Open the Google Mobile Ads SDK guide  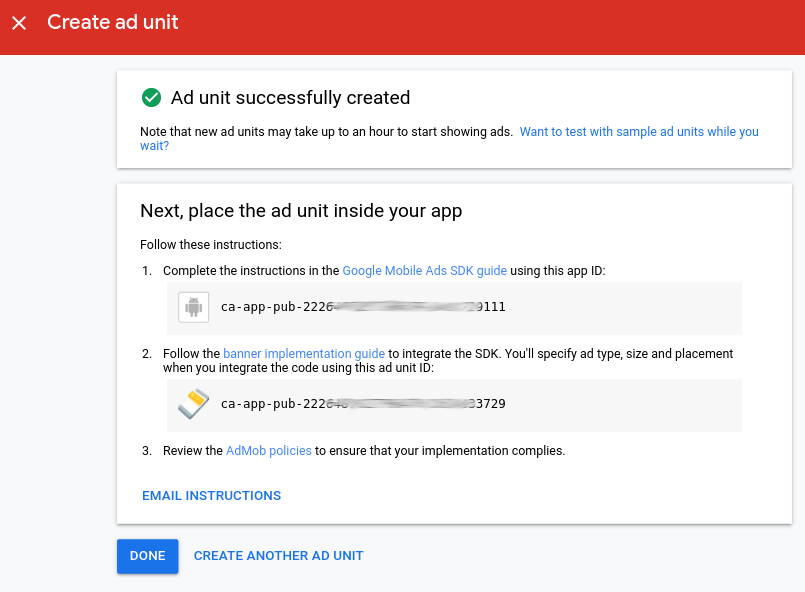pos(425,271)
